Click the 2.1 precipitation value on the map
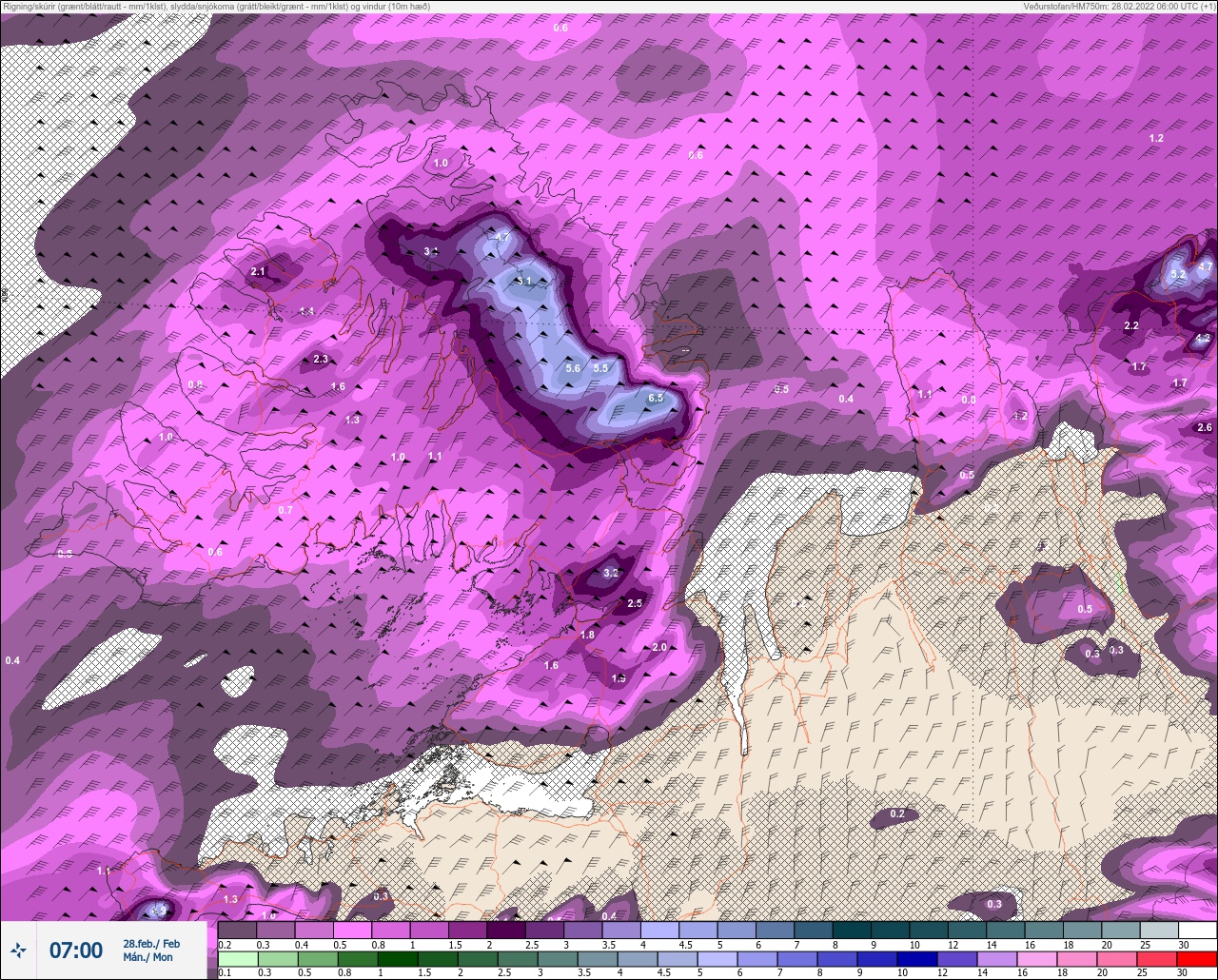1218x980 pixels. (x=258, y=272)
